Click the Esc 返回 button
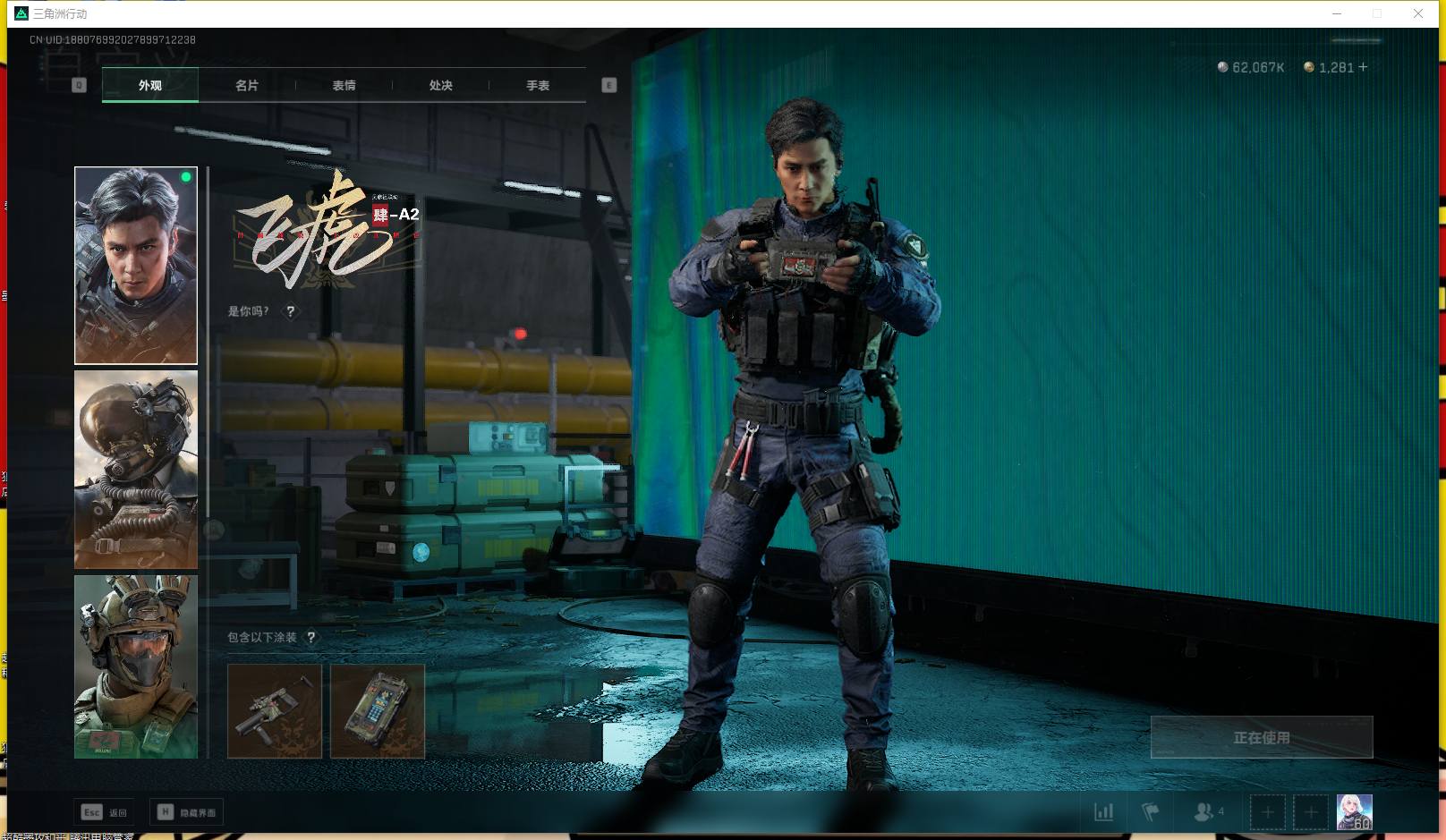The width and height of the screenshot is (1446, 840). [106, 812]
